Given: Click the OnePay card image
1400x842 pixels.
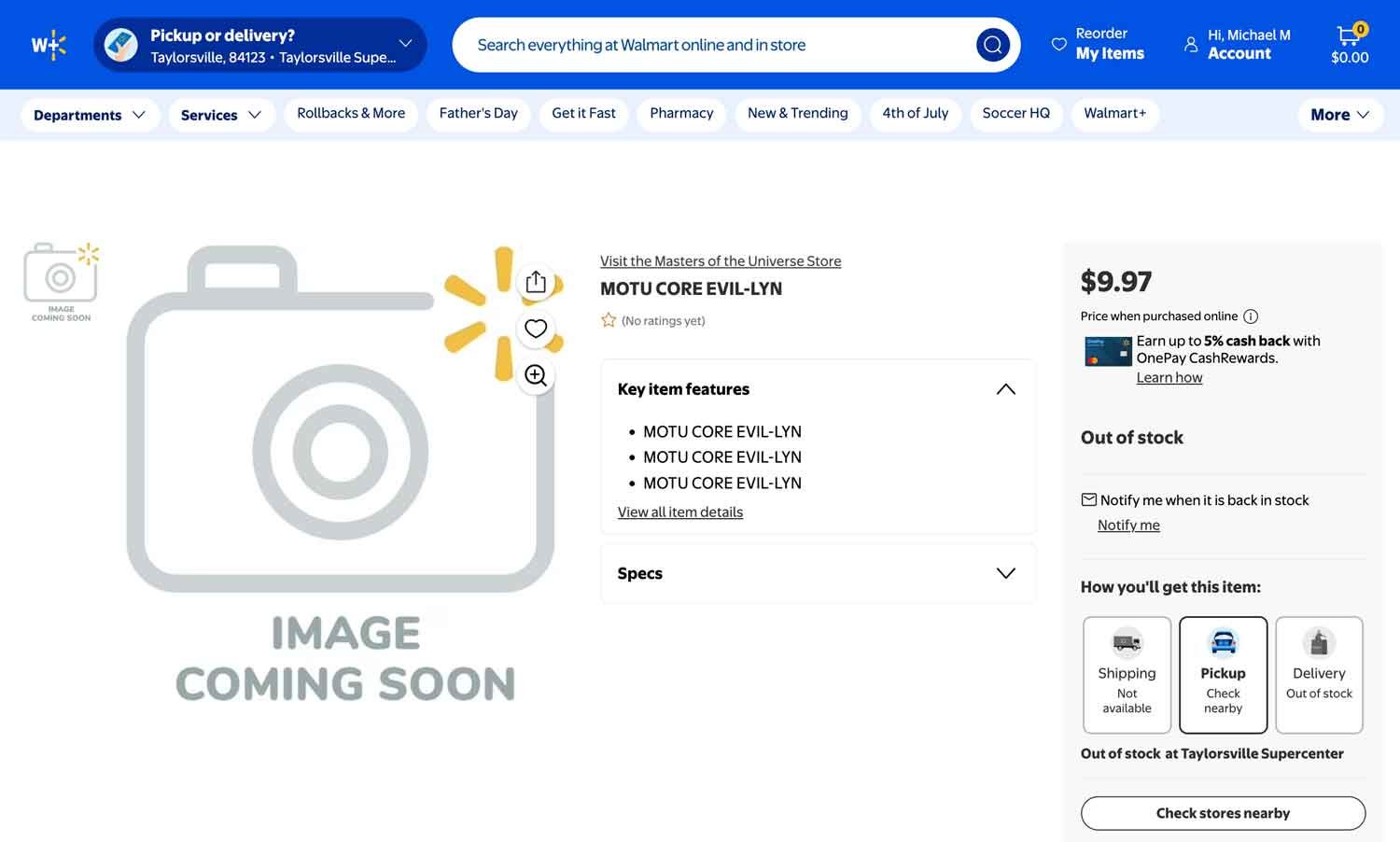Looking at the screenshot, I should tap(1108, 351).
